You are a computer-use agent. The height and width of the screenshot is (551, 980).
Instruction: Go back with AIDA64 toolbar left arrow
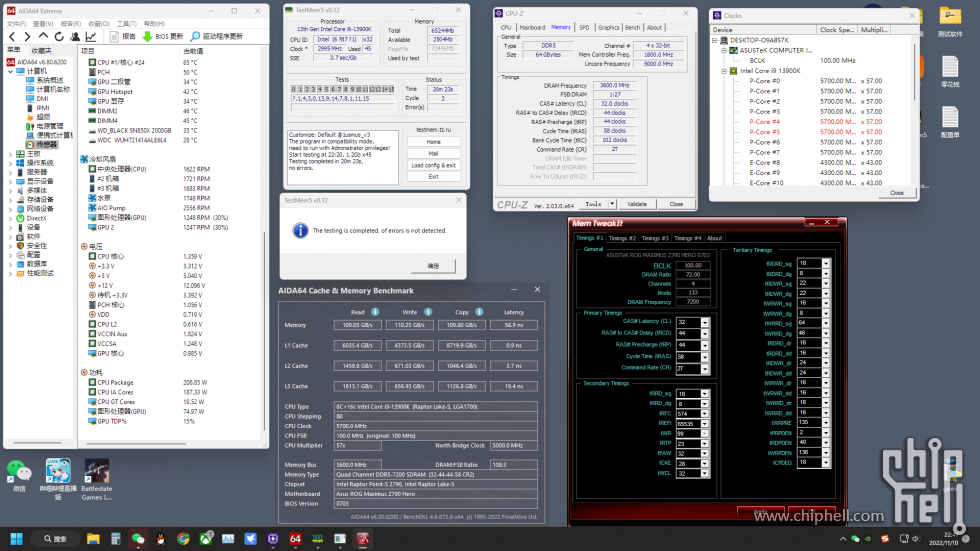tap(12, 37)
